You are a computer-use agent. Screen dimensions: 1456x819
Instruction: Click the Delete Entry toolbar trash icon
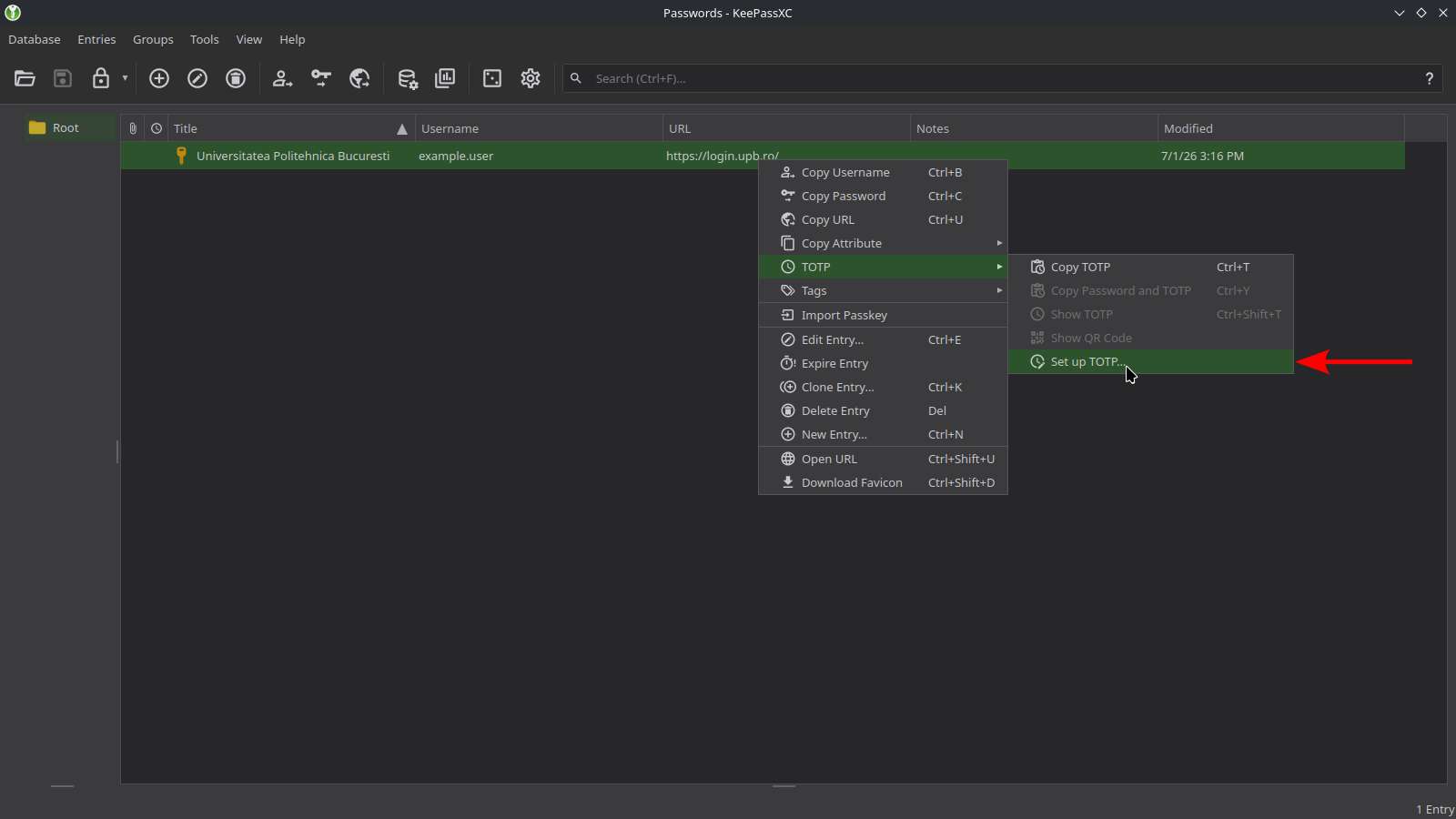(236, 78)
